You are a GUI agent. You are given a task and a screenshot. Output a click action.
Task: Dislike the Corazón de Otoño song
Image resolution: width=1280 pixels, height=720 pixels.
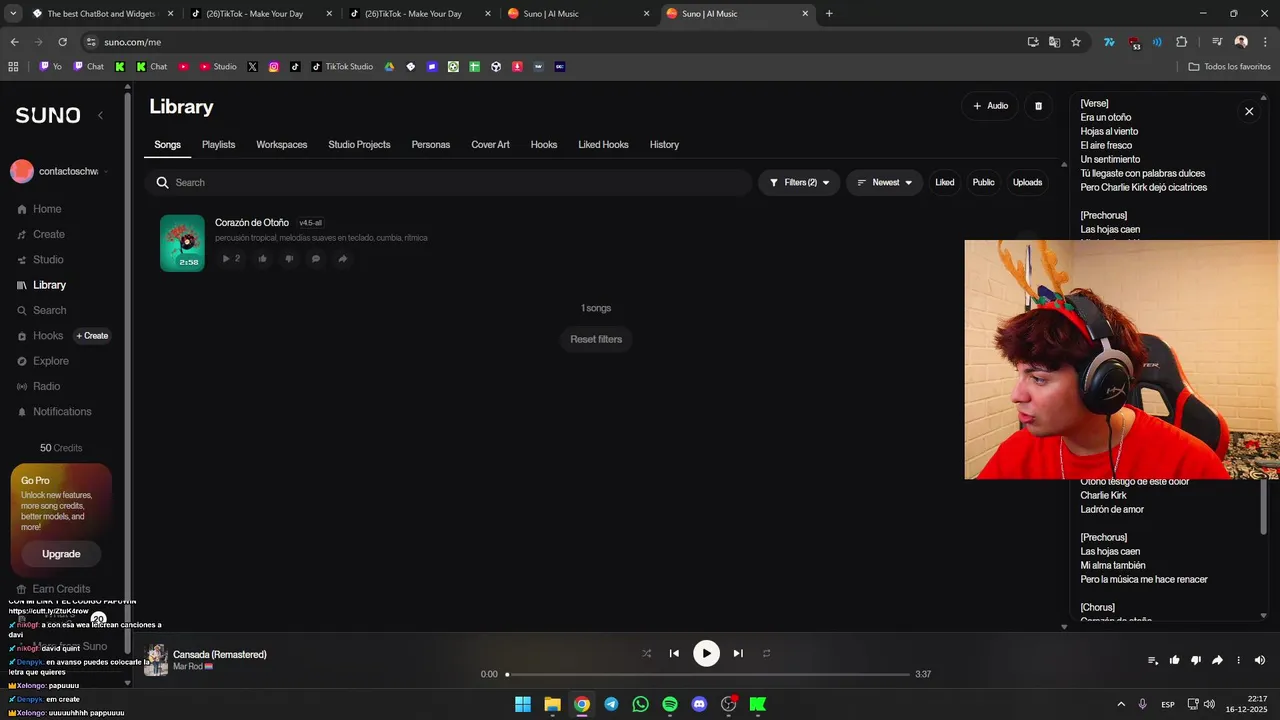coord(289,259)
